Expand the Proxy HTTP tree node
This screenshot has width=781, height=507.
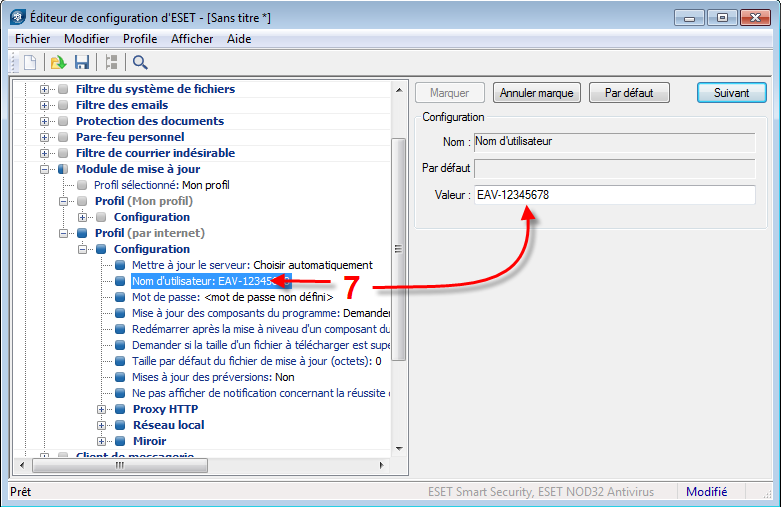[x=102, y=409]
